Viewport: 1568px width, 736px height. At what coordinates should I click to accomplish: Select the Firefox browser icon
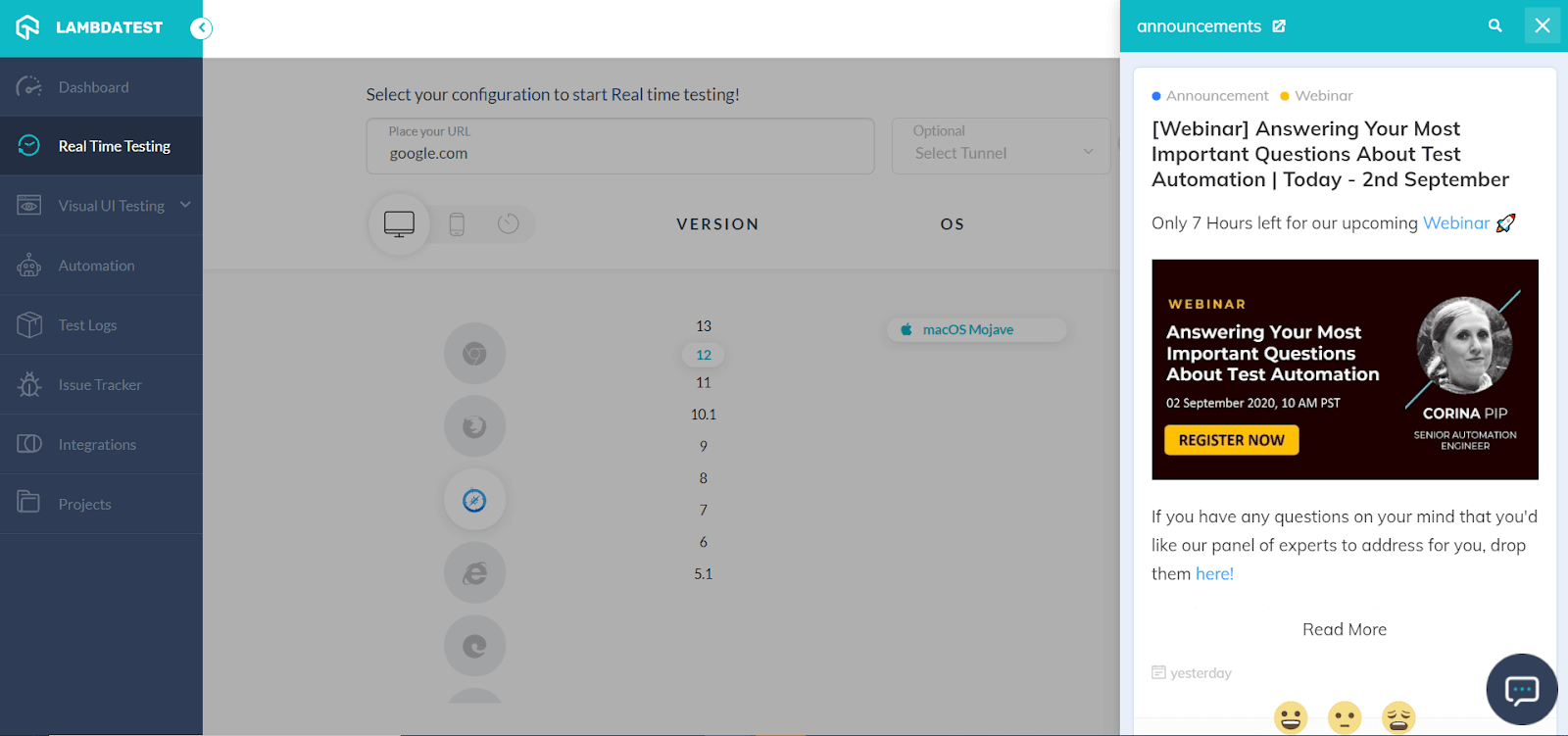pyautogui.click(x=474, y=426)
